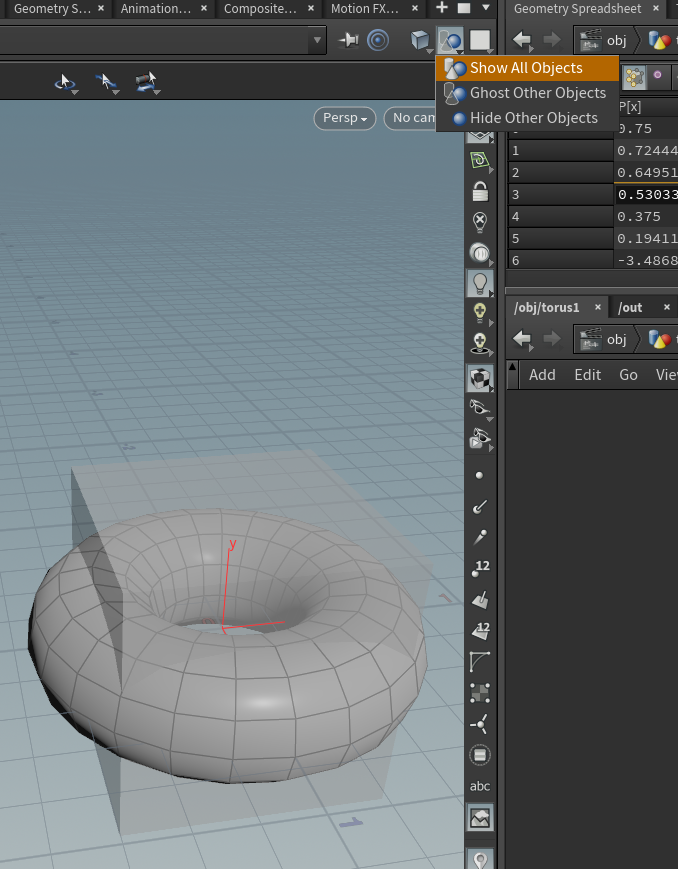This screenshot has width=678, height=869.
Task: Choose Hide Other Objects from menu
Action: [x=533, y=118]
